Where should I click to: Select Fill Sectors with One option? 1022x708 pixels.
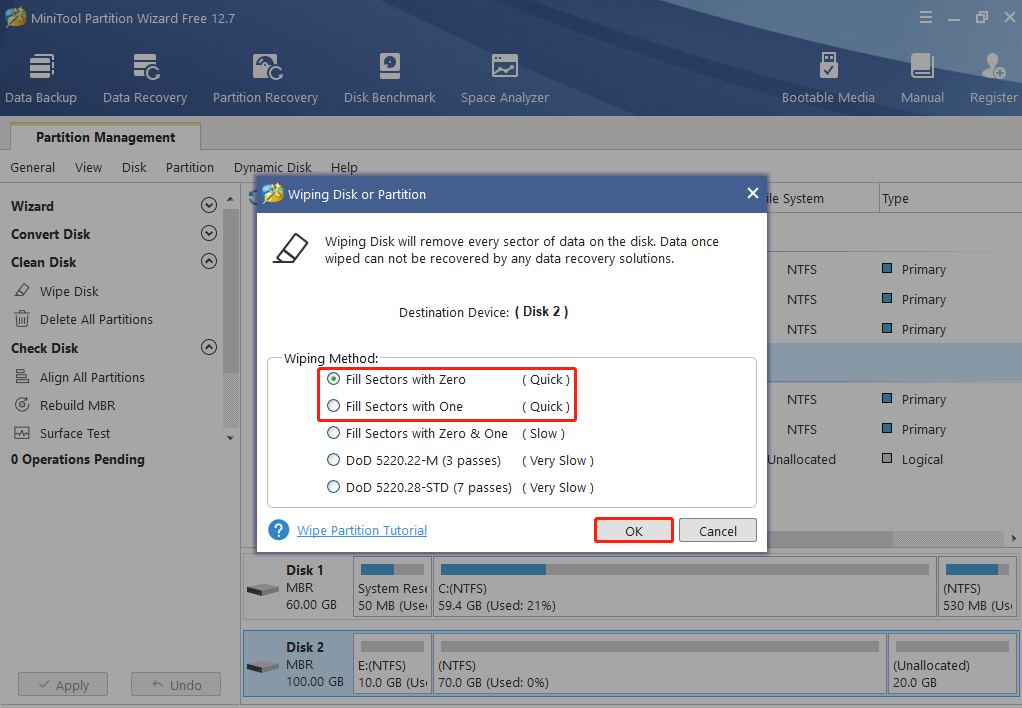(x=333, y=406)
